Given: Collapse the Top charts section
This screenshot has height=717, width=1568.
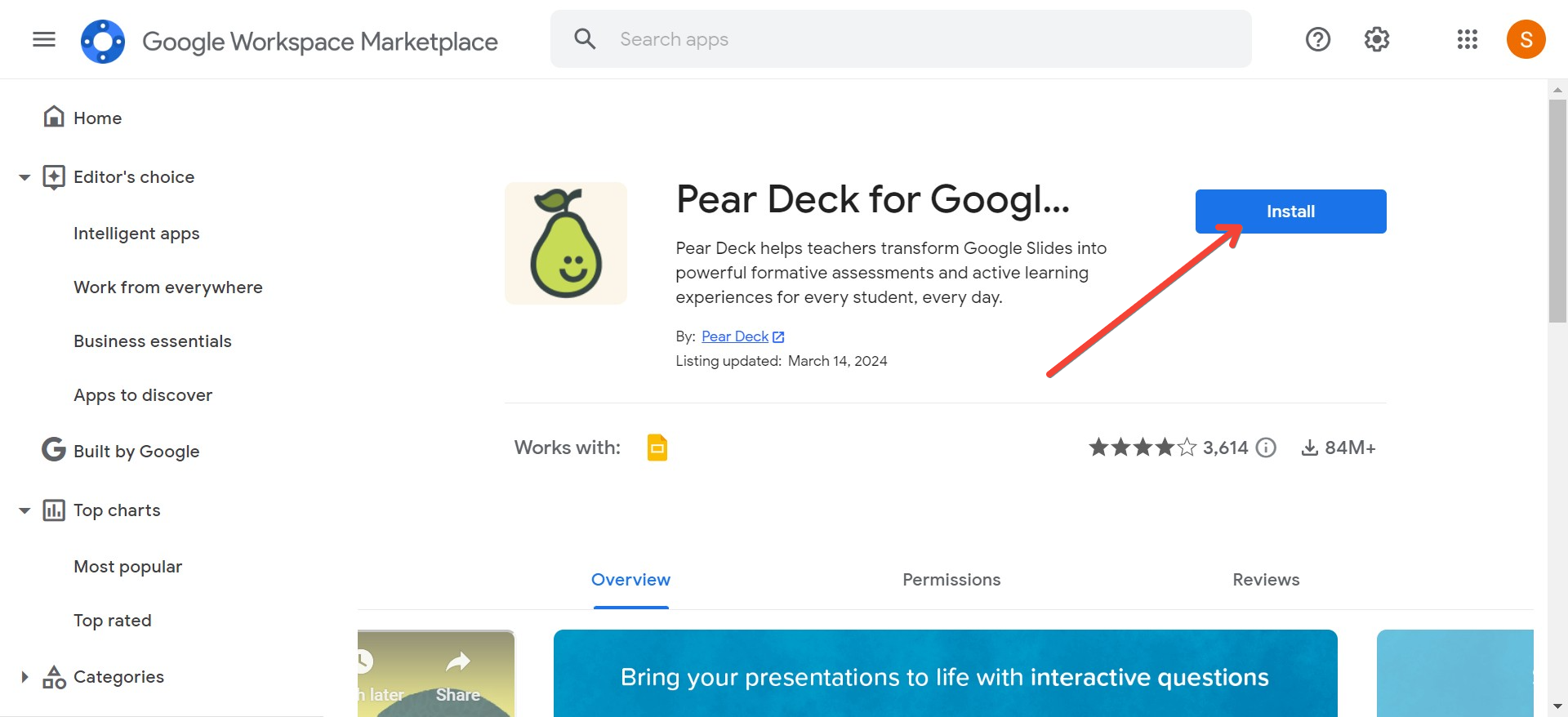Looking at the screenshot, I should tap(24, 510).
